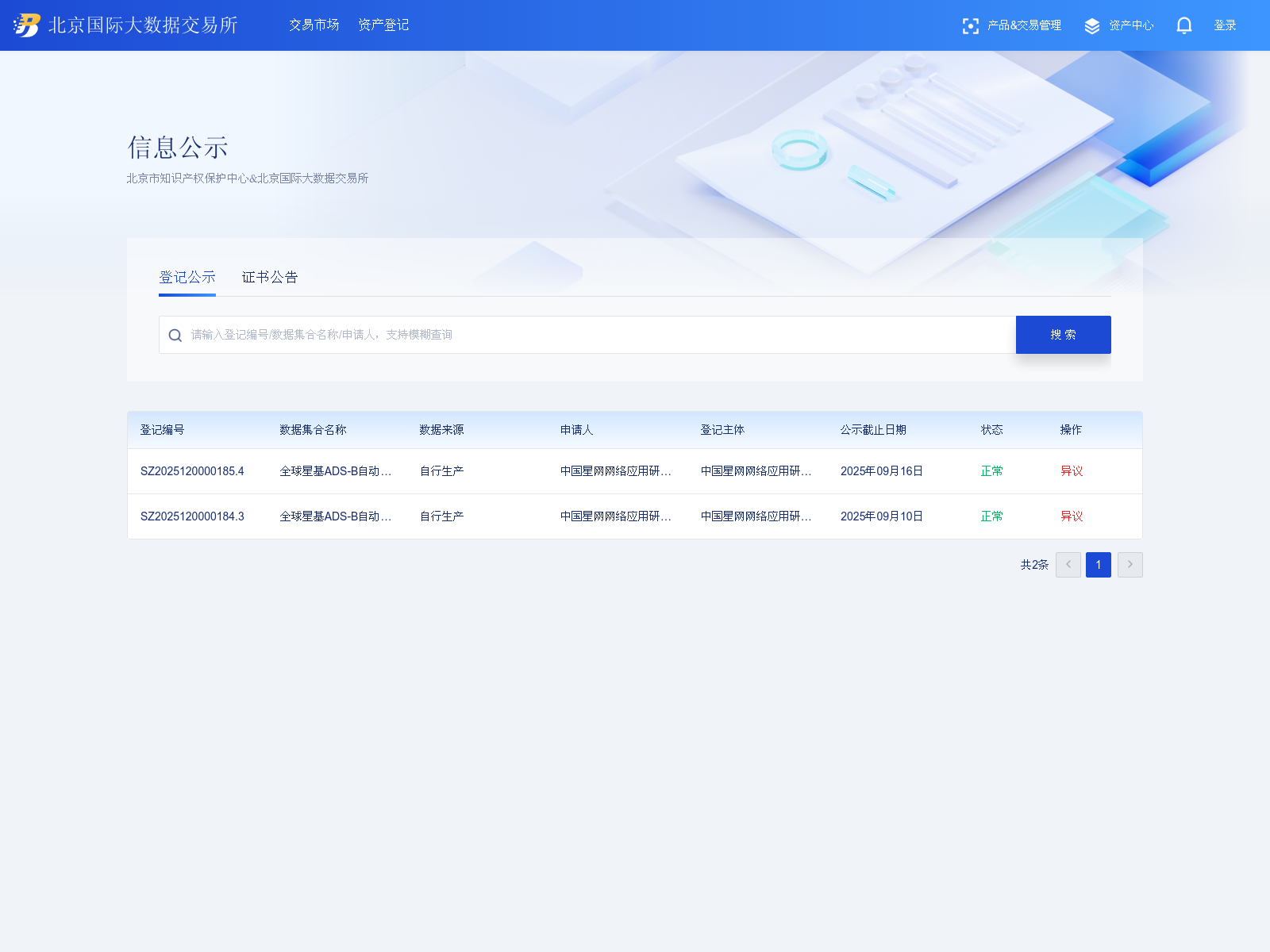
Task: Open 资产登记 menu item
Action: pyautogui.click(x=383, y=25)
